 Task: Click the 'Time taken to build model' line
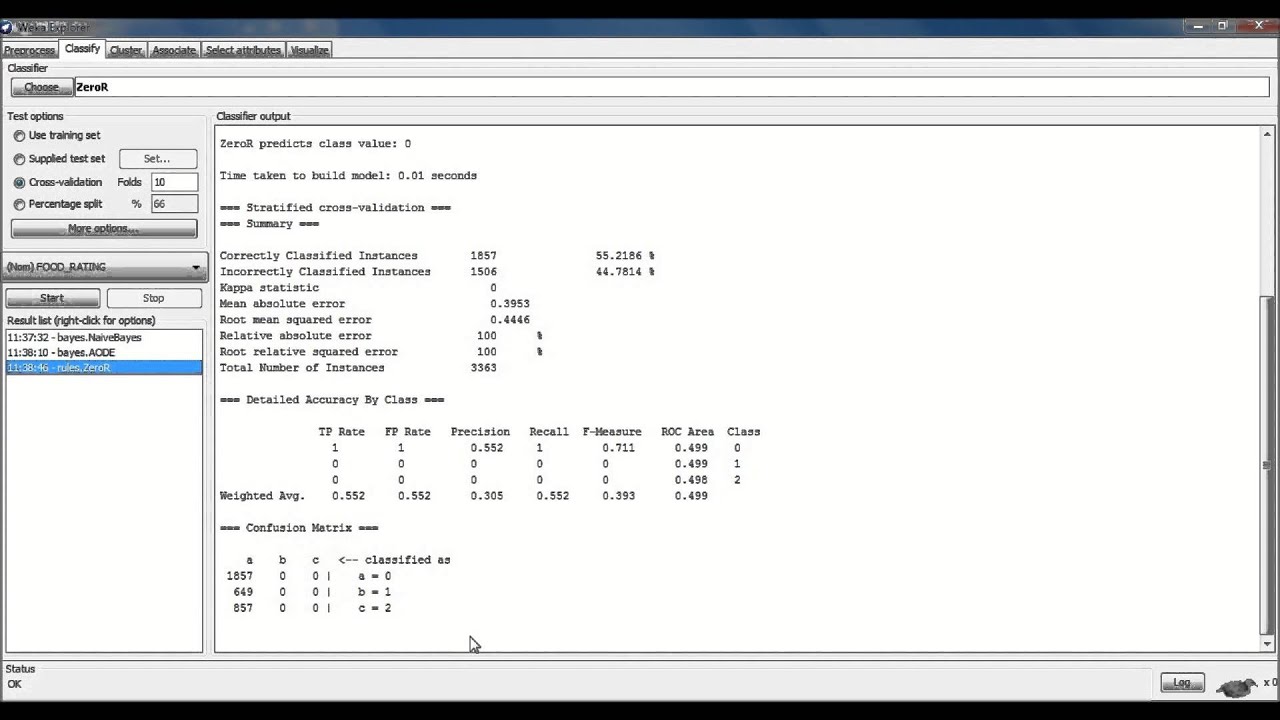(x=348, y=176)
